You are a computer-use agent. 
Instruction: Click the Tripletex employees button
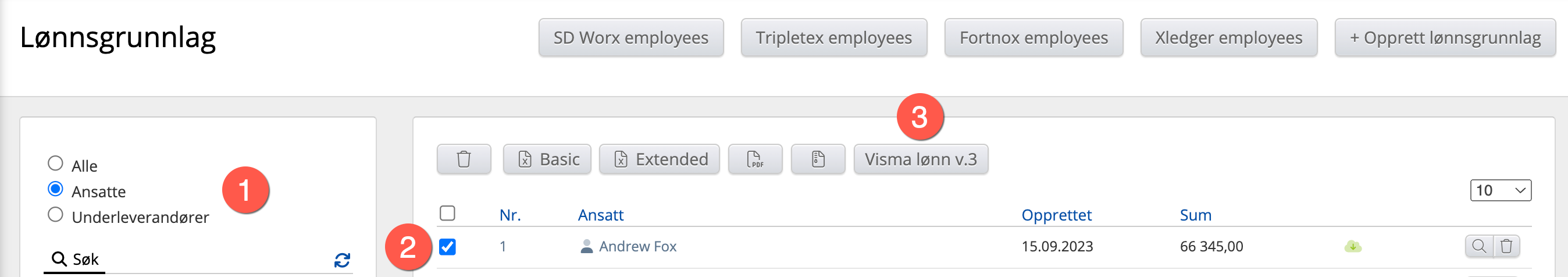click(833, 38)
